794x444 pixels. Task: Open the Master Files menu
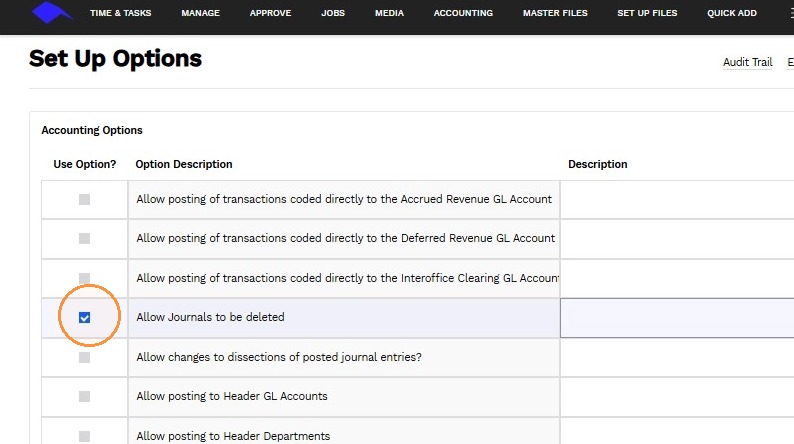pyautogui.click(x=555, y=13)
